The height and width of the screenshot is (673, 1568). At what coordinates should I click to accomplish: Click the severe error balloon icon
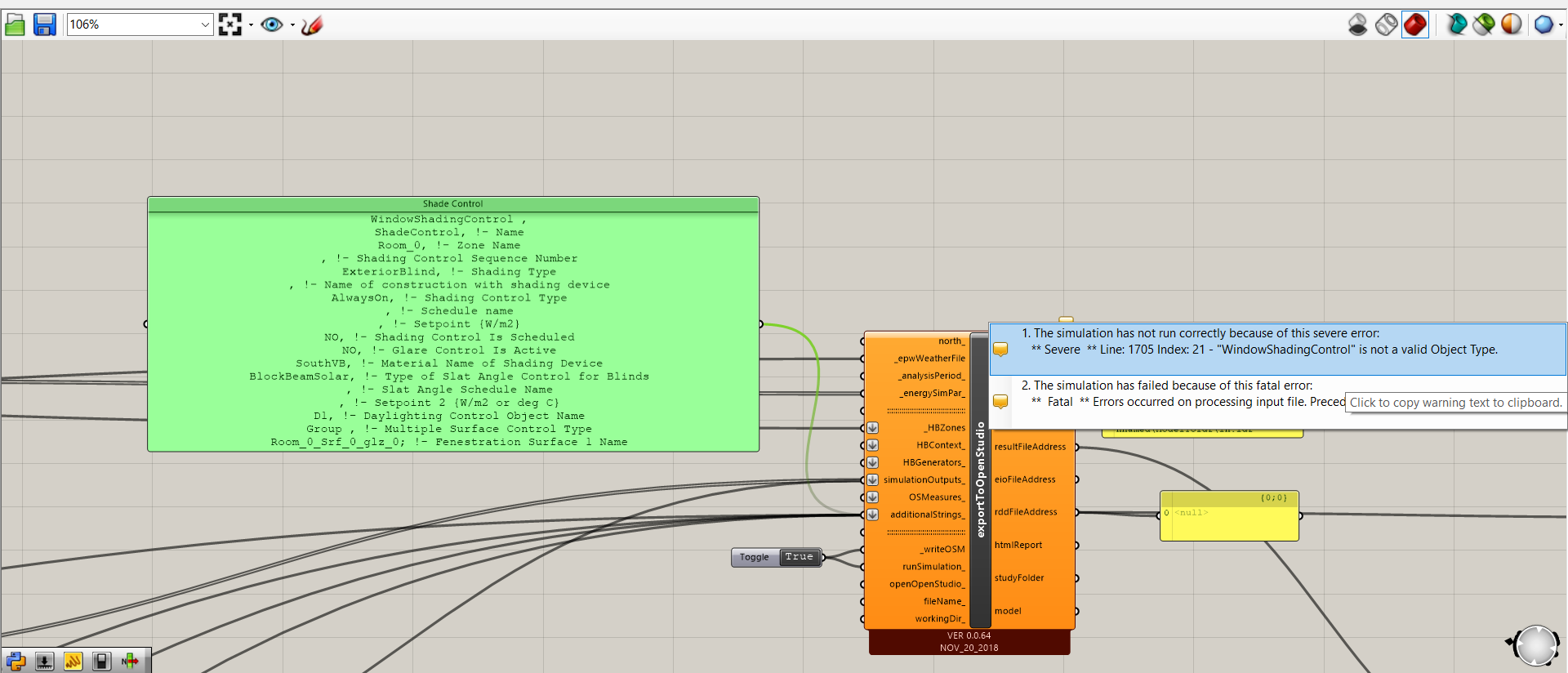[1000, 350]
